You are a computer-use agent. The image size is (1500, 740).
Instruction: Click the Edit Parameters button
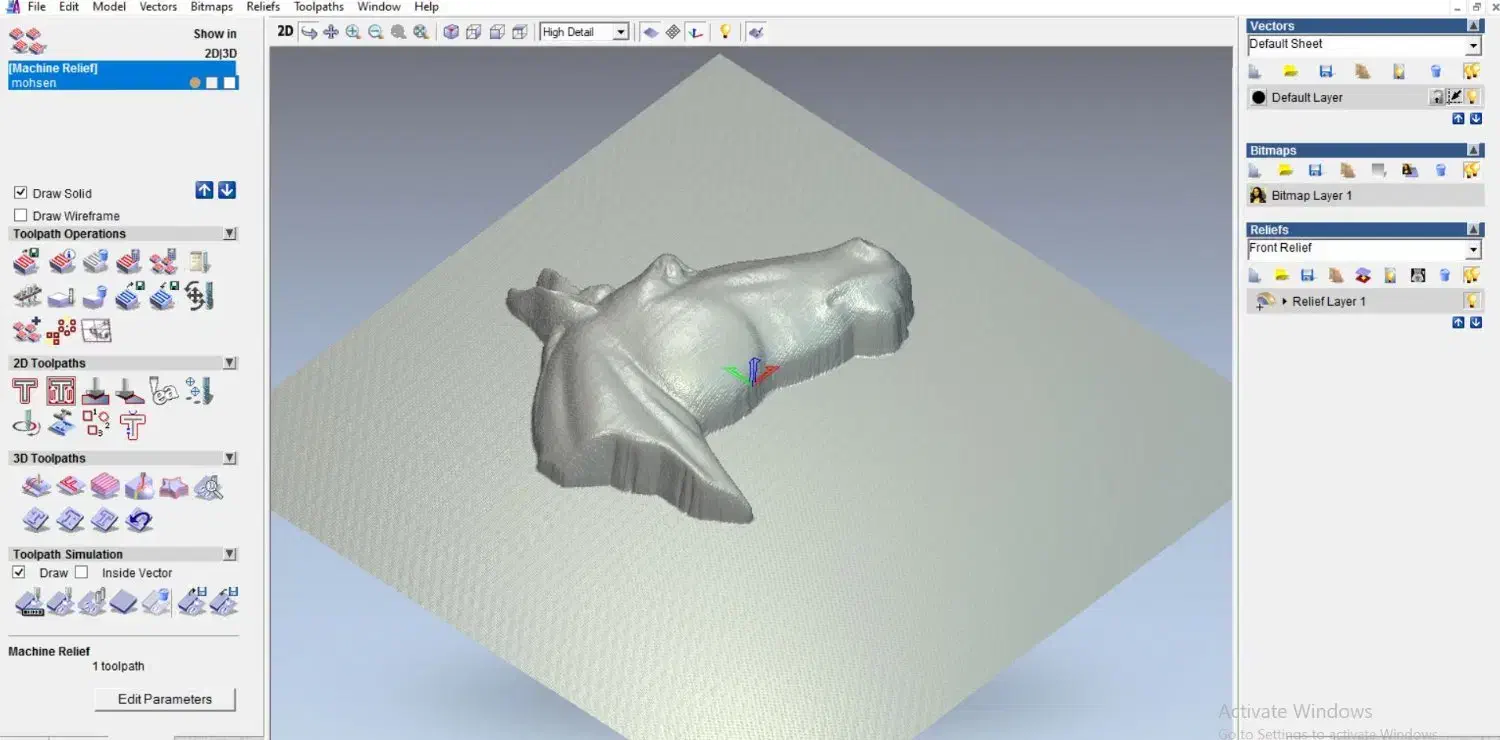[x=165, y=699]
